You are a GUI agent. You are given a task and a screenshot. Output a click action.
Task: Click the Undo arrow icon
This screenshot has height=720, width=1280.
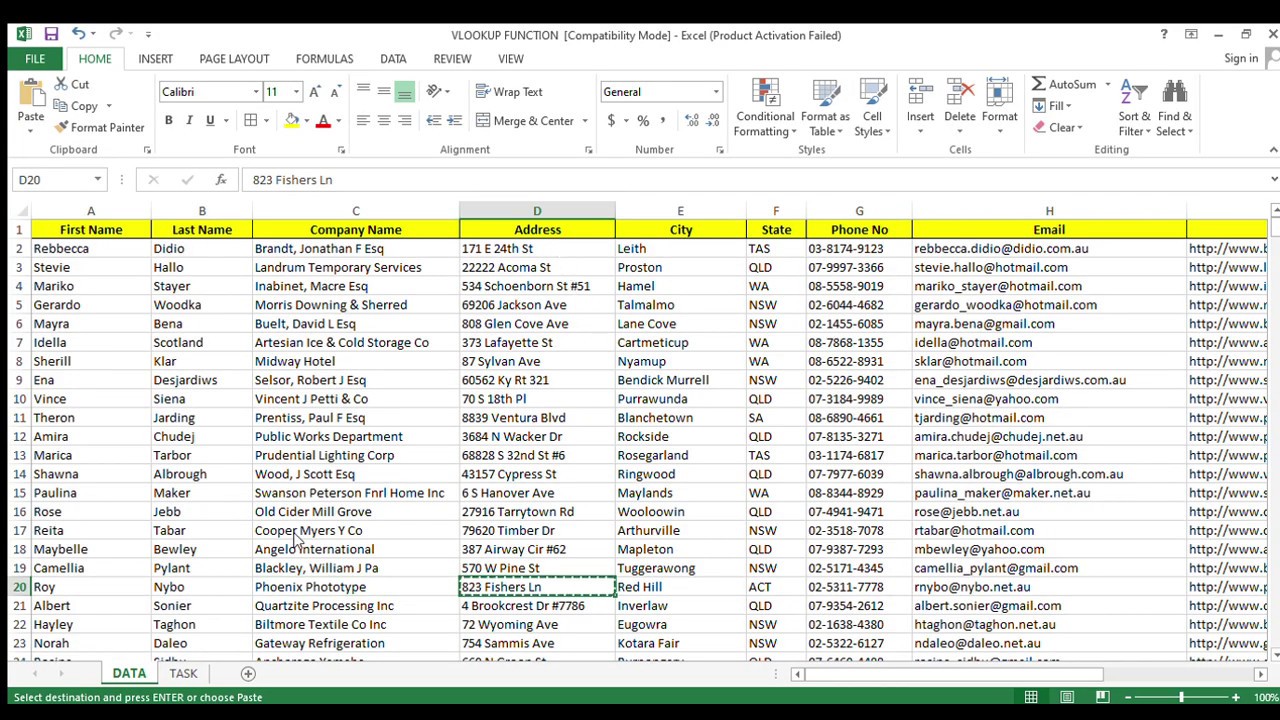point(77,34)
